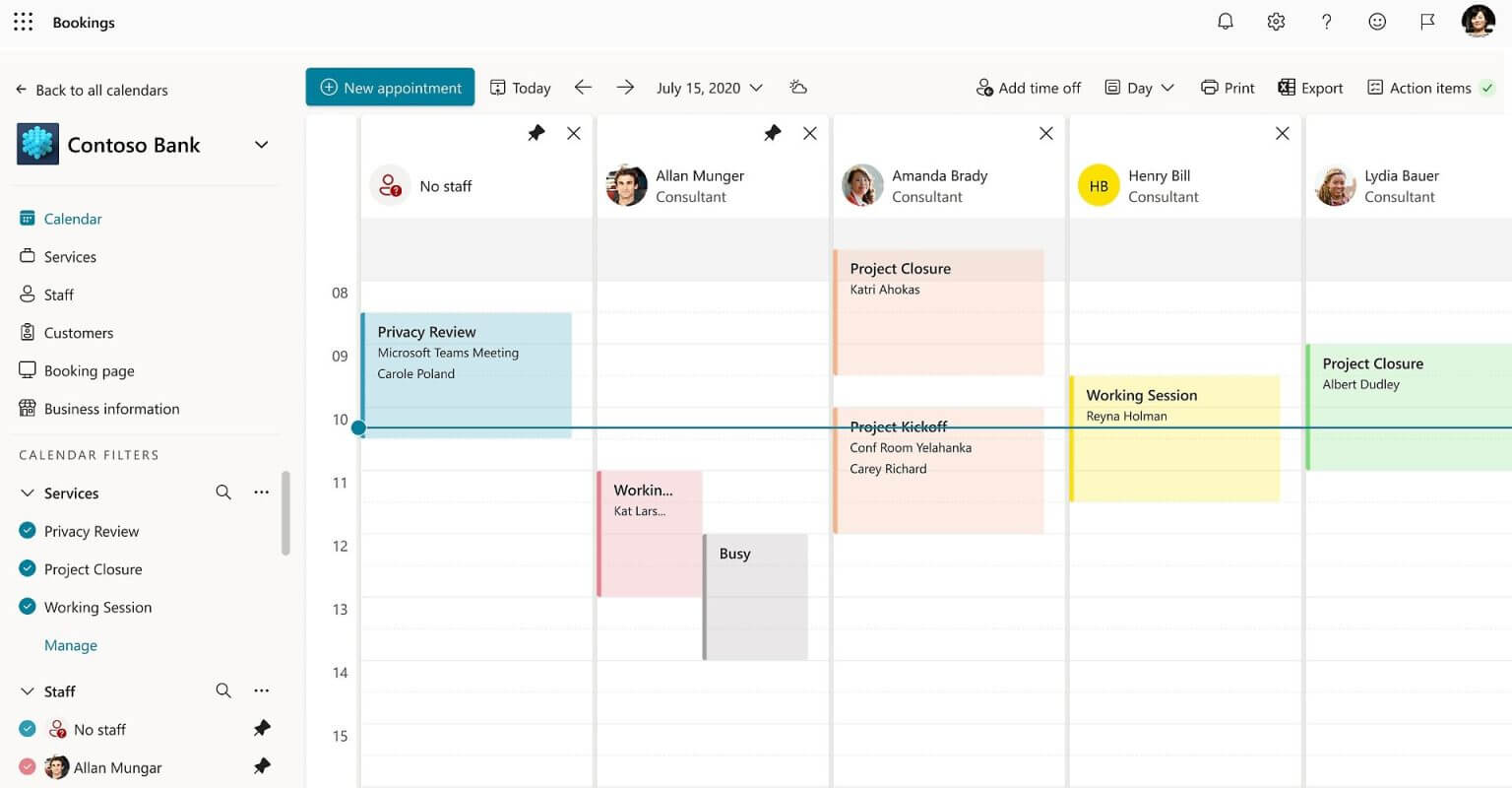The image size is (1512, 788).
Task: Expand the Contoso Bank calendar selector
Action: 261,144
